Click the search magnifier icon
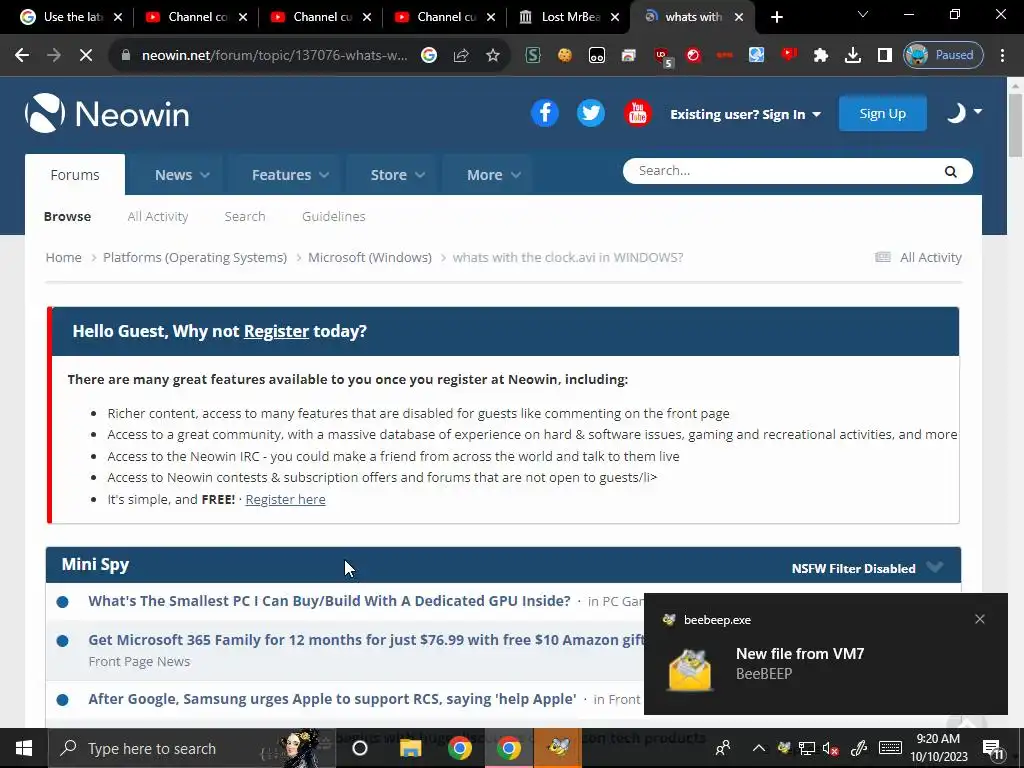This screenshot has width=1024, height=768. [950, 171]
